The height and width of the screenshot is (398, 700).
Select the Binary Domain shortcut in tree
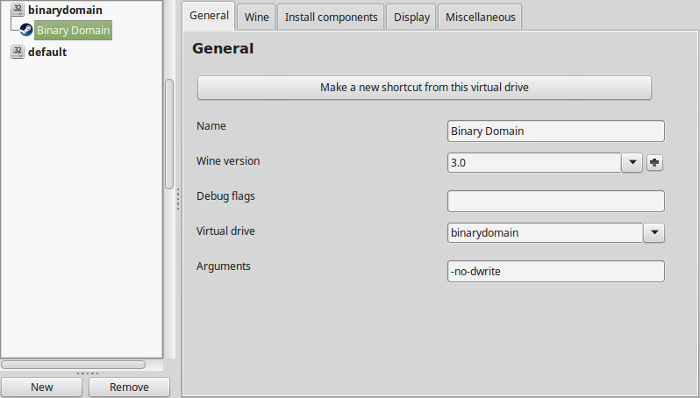pyautogui.click(x=73, y=30)
